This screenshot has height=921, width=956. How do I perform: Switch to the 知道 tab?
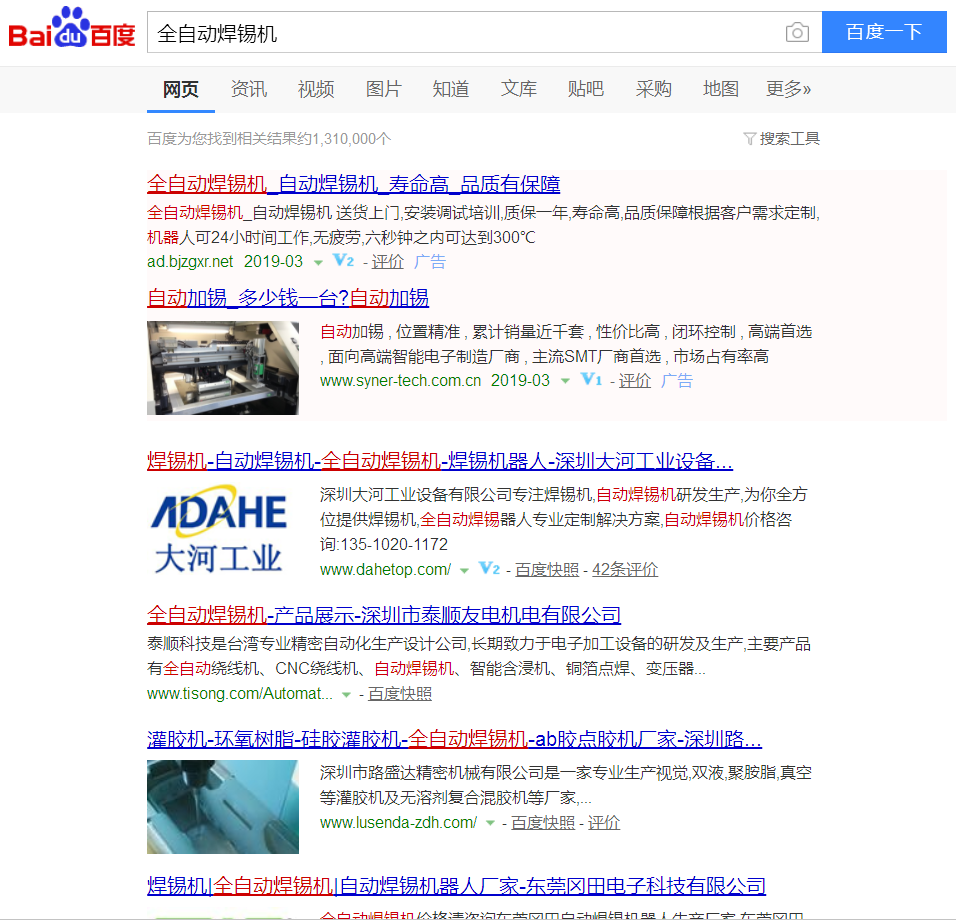point(451,89)
